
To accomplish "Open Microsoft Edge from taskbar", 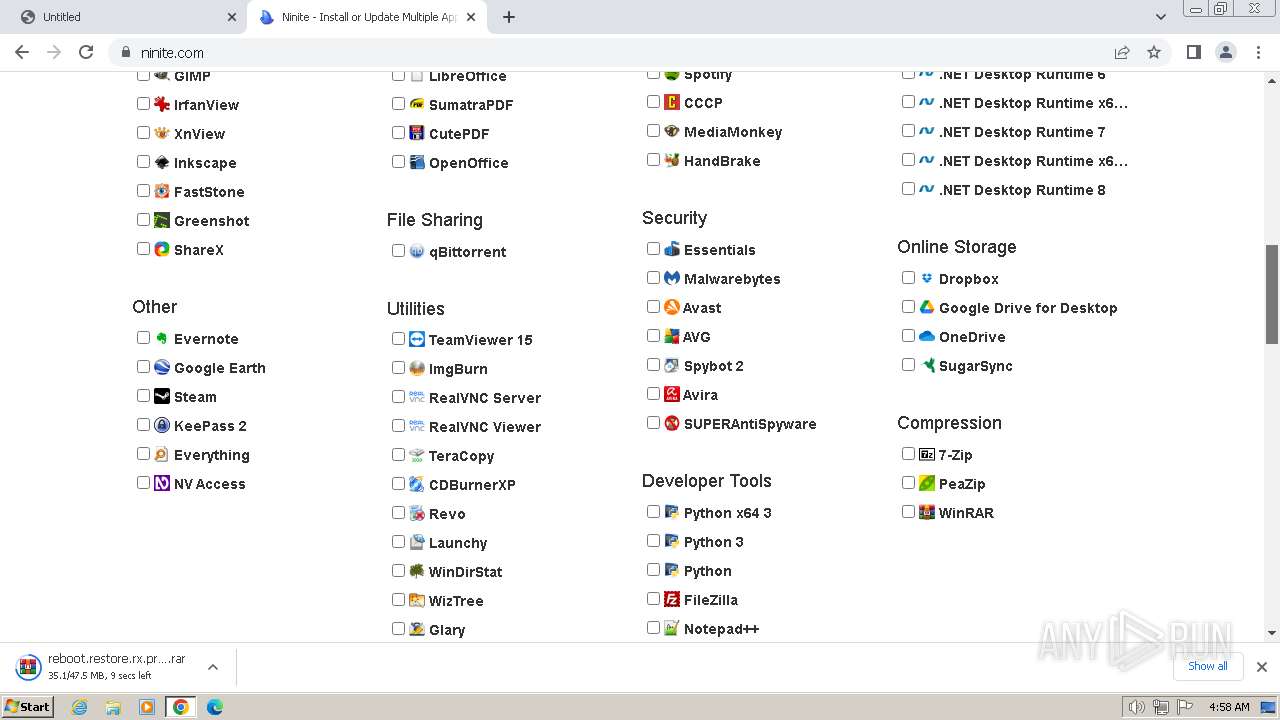I will (x=214, y=707).
